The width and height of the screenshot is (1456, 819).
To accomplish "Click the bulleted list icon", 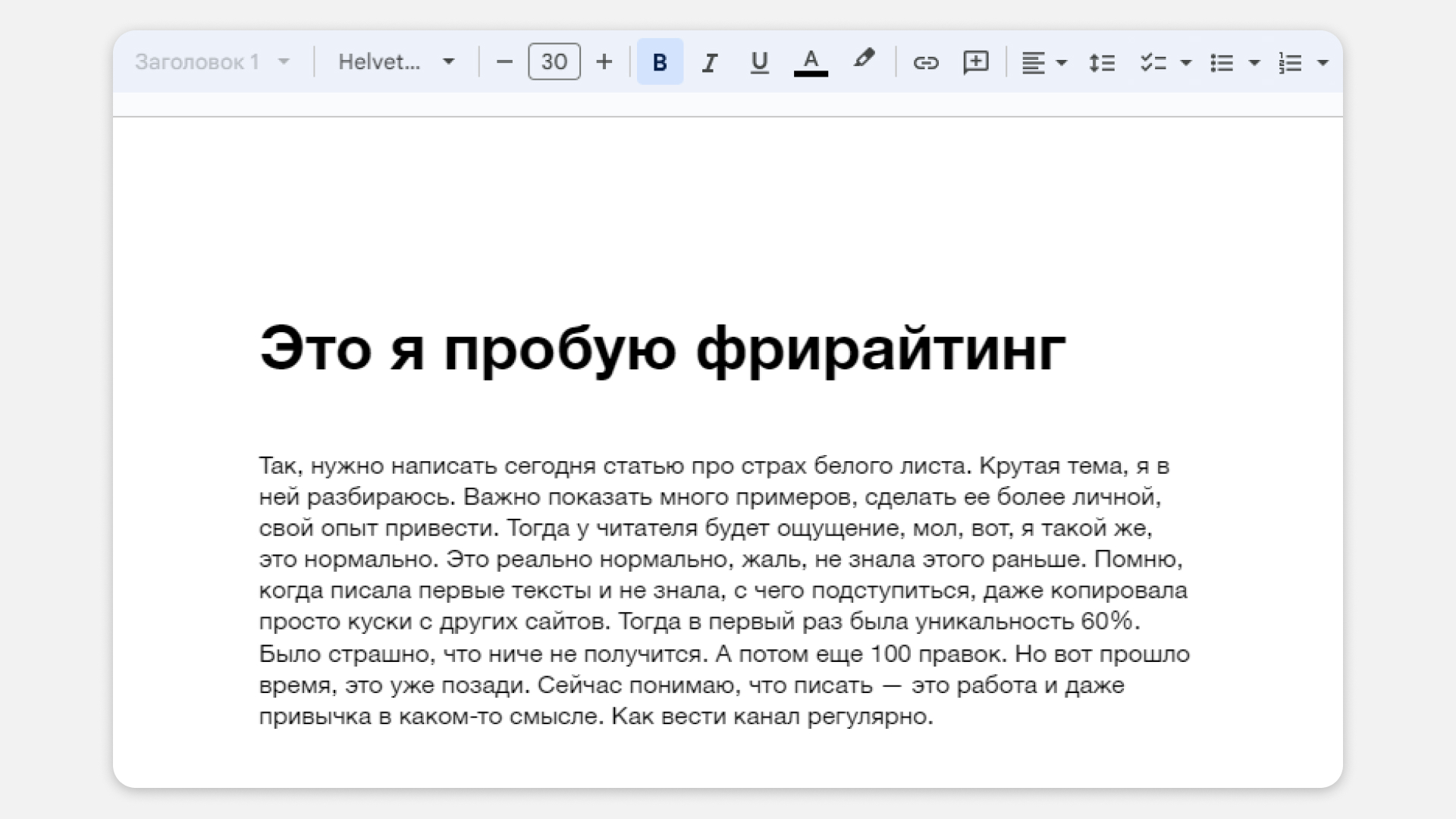I will (1221, 62).
